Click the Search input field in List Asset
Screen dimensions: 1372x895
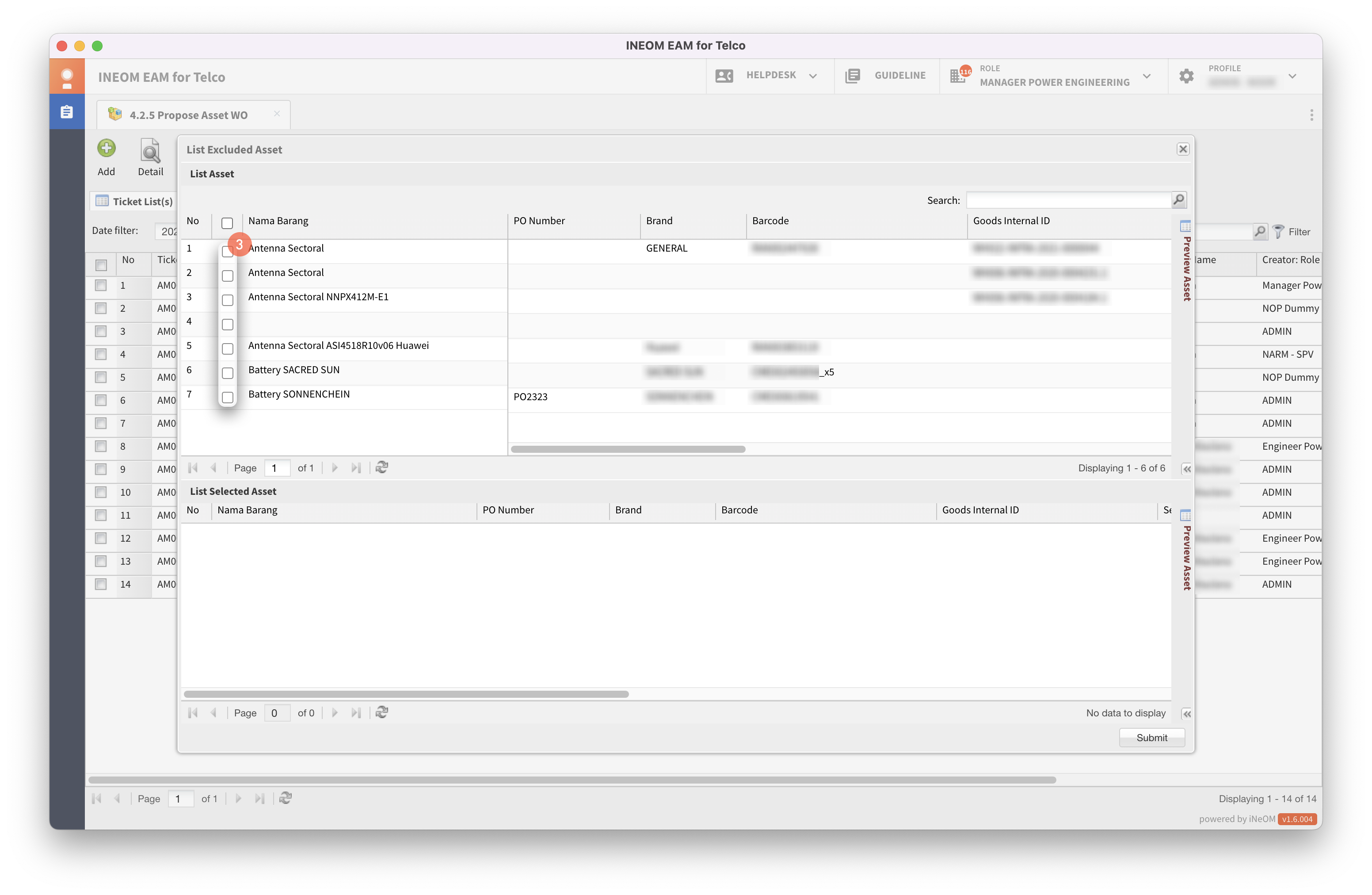(1069, 200)
